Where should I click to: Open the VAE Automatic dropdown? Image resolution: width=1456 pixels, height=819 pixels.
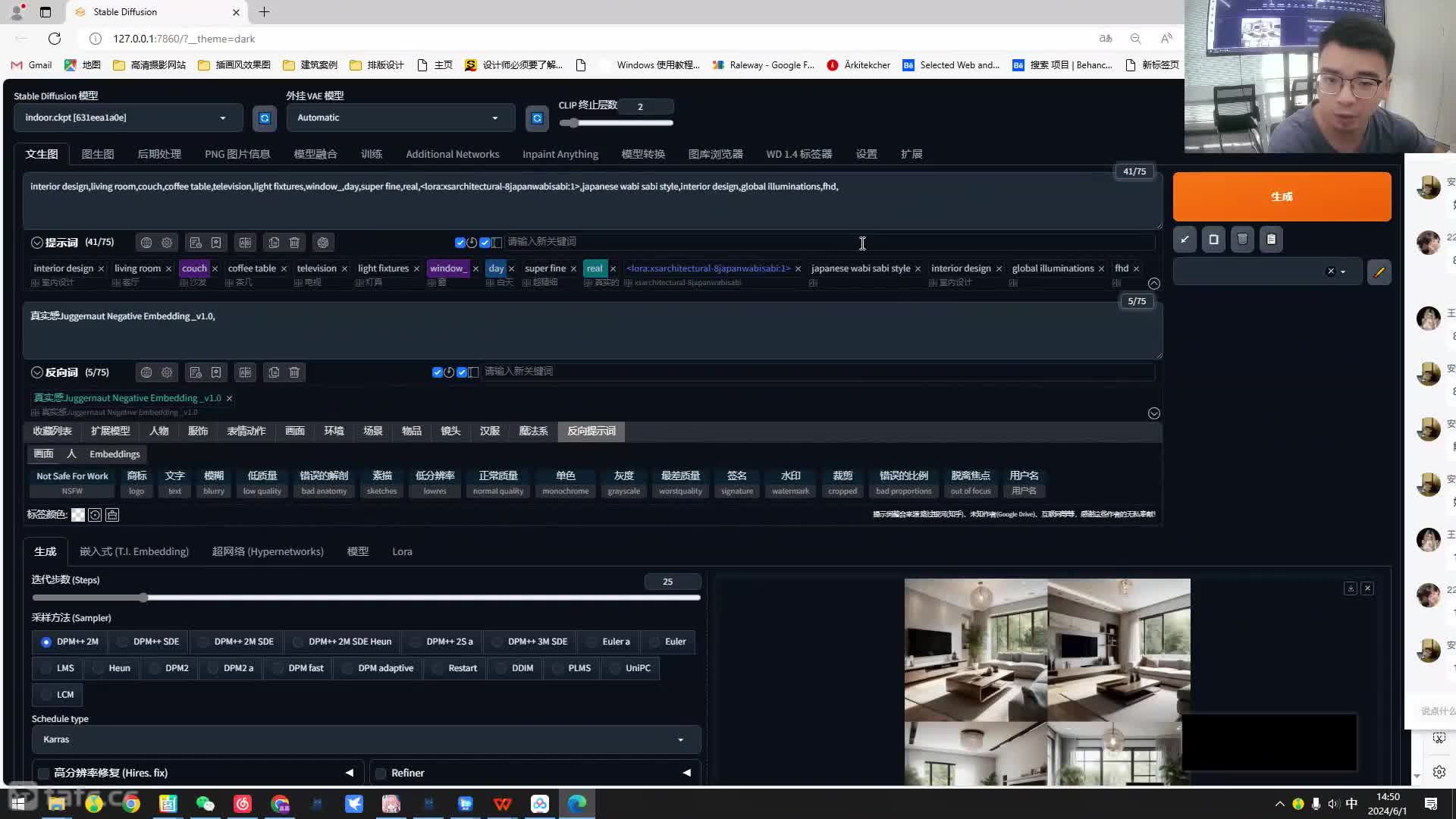[x=400, y=118]
